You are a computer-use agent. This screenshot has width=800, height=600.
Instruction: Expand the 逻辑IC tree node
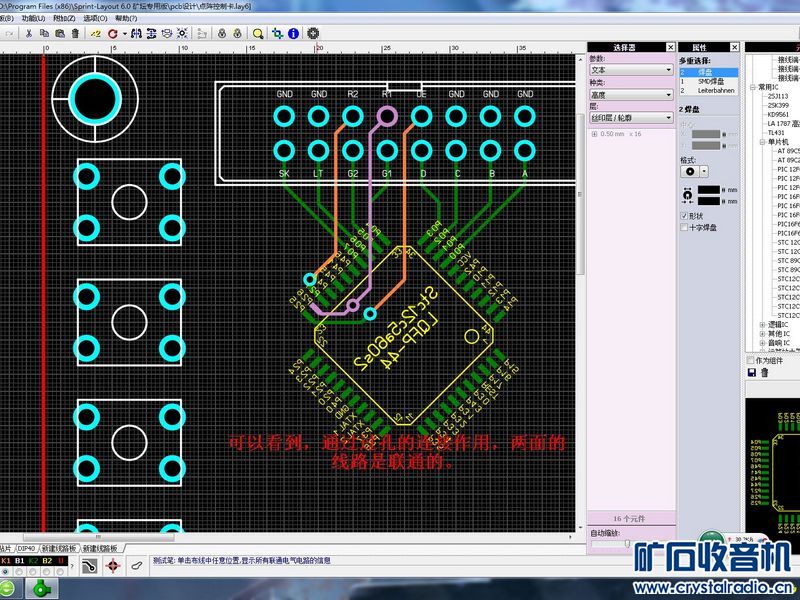(x=762, y=325)
